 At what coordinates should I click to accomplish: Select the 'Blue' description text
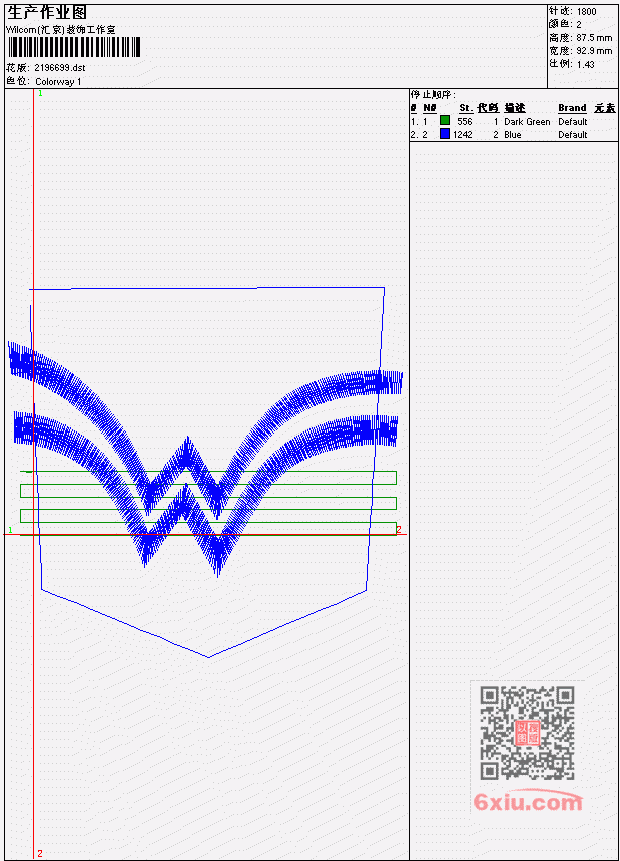pyautogui.click(x=512, y=135)
